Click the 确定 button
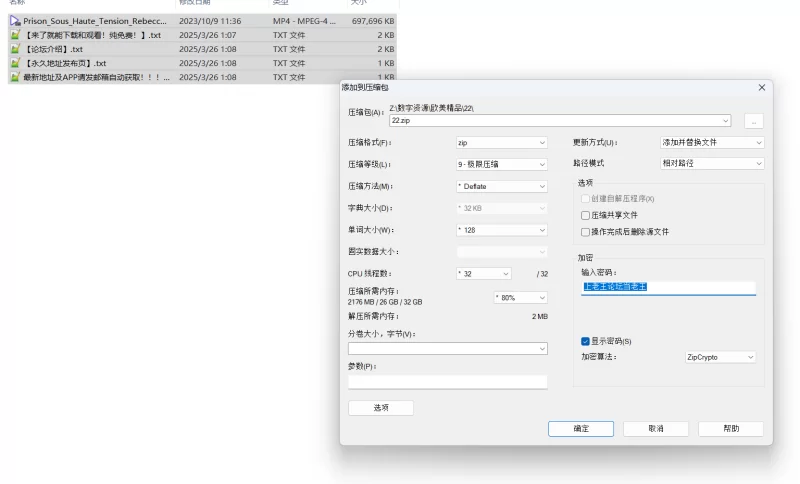 pyautogui.click(x=581, y=429)
